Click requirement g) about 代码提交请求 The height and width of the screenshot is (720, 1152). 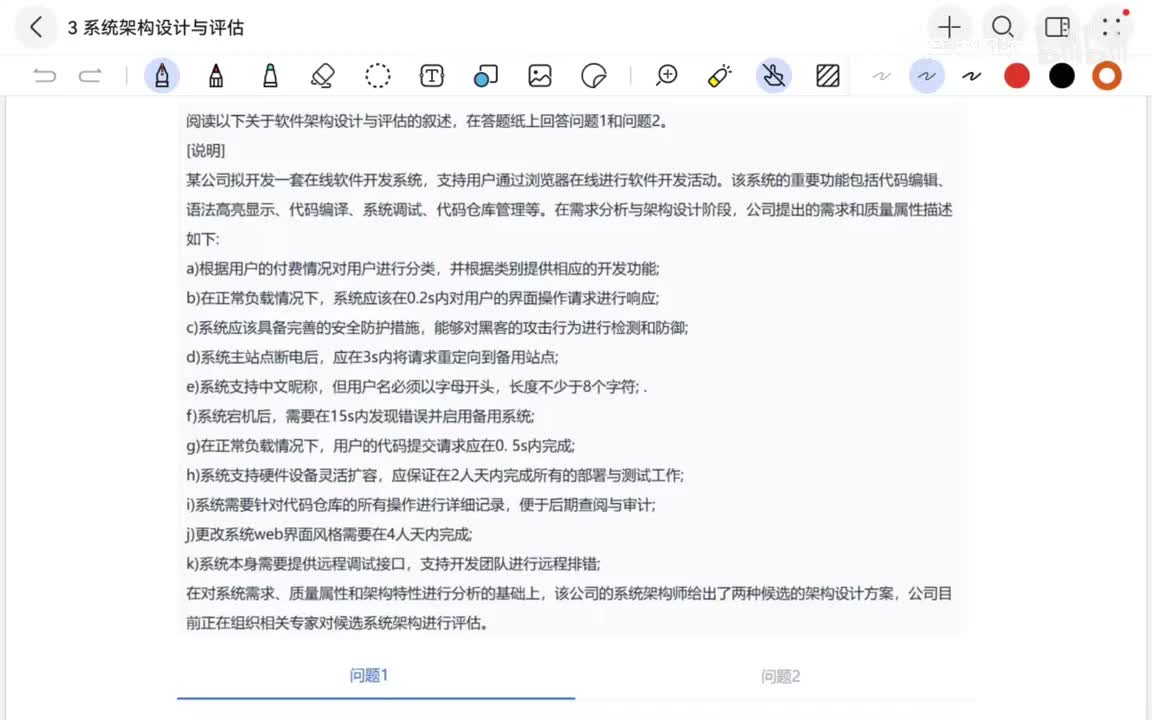tap(381, 445)
